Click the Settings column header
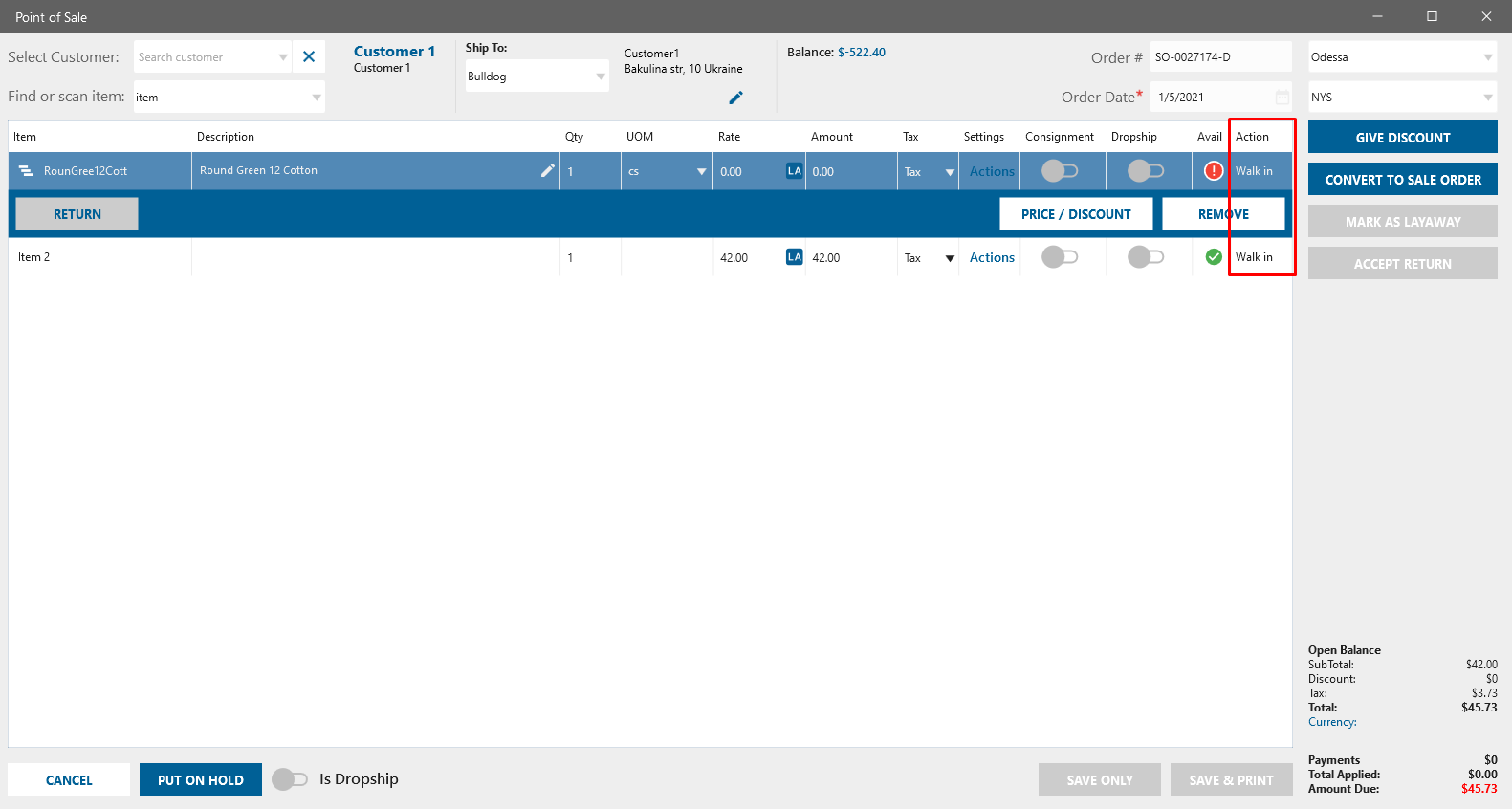Image resolution: width=1512 pixels, height=809 pixels. pyautogui.click(x=984, y=137)
